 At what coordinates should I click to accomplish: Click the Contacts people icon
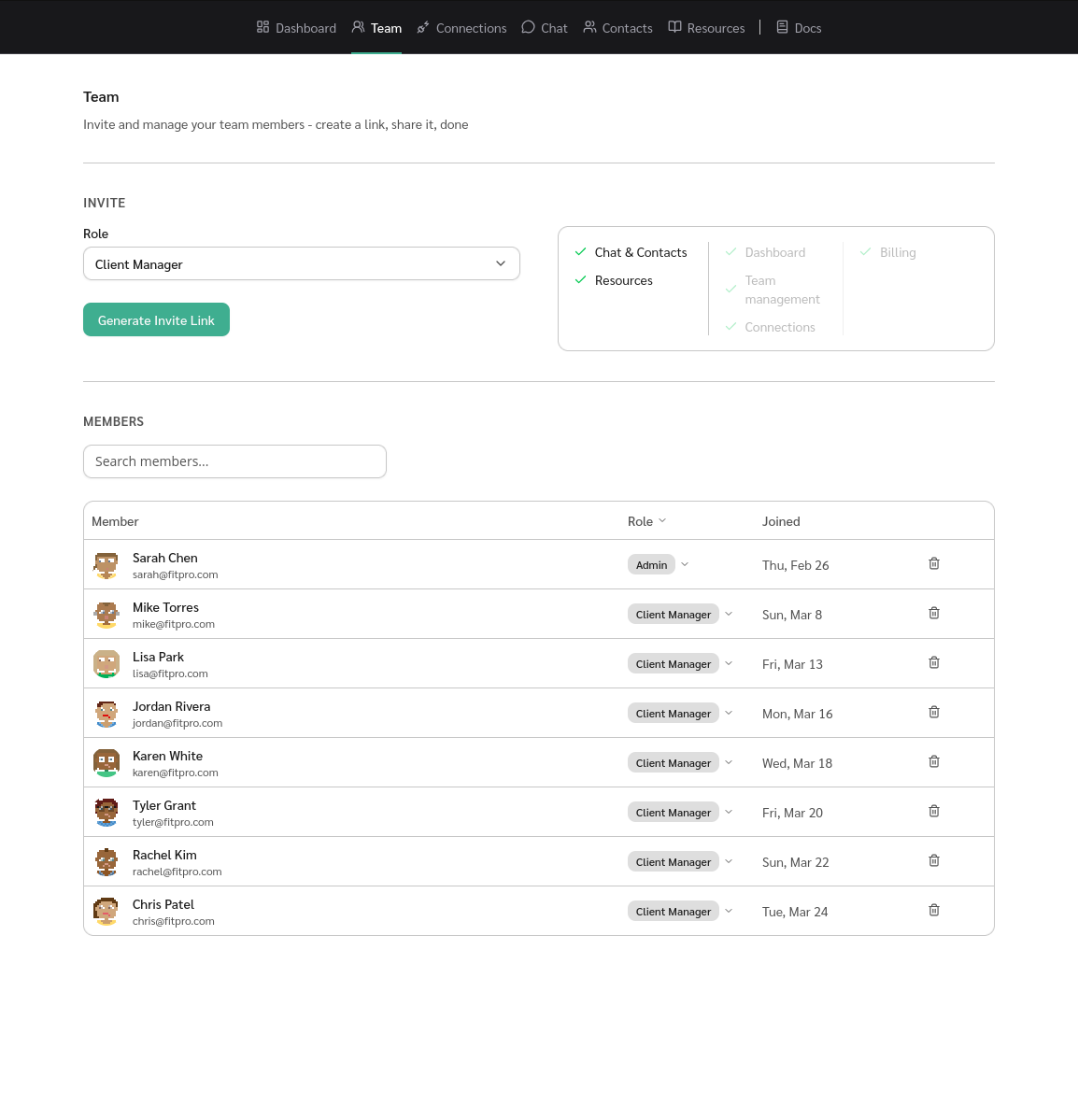click(589, 27)
